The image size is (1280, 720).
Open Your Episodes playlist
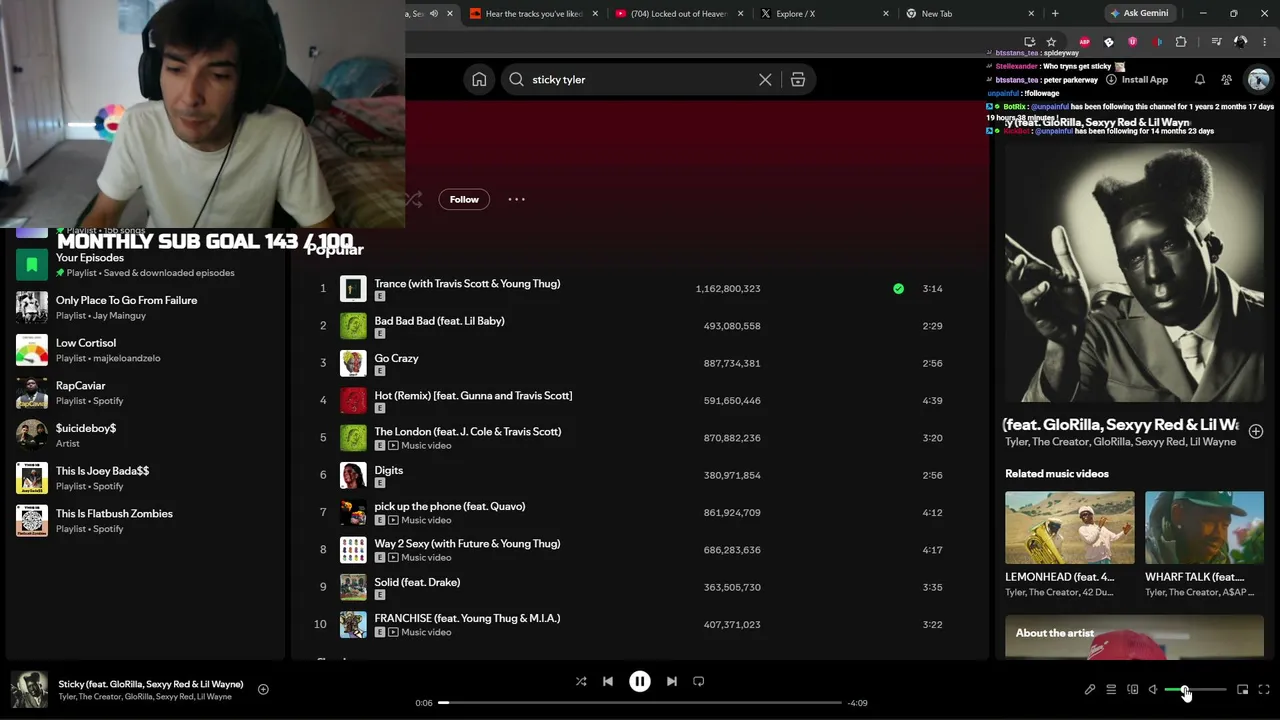(145, 265)
